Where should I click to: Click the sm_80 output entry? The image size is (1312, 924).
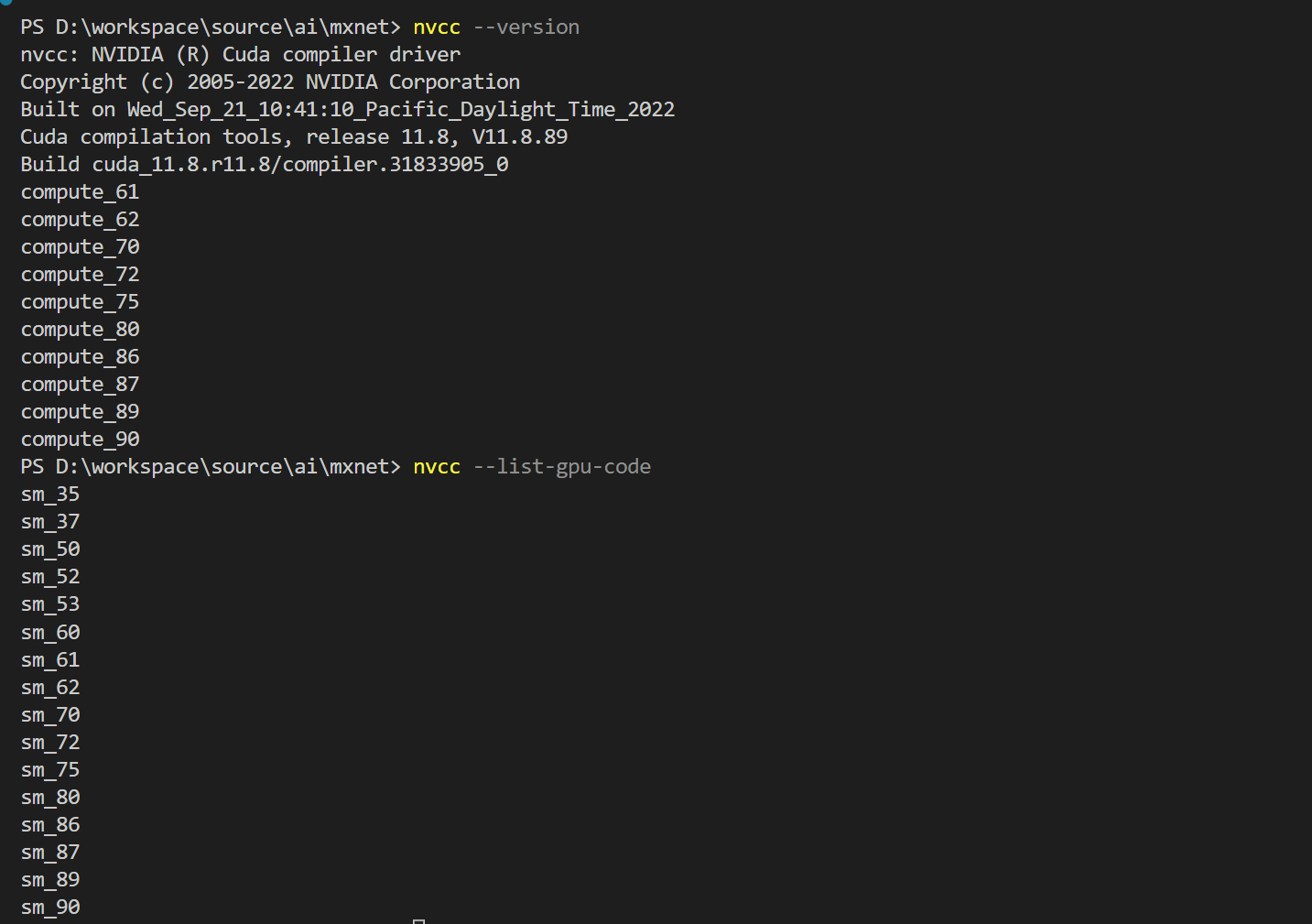click(x=50, y=798)
